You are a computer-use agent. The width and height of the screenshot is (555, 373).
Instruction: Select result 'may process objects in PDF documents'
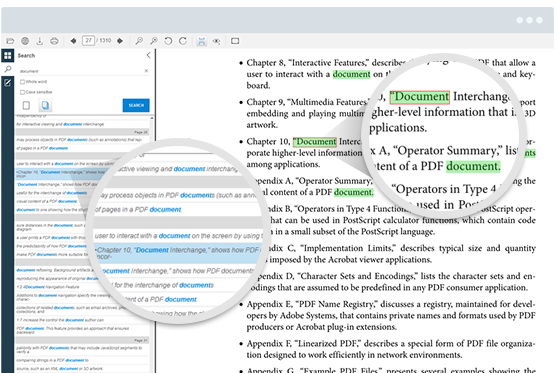[x=82, y=140]
